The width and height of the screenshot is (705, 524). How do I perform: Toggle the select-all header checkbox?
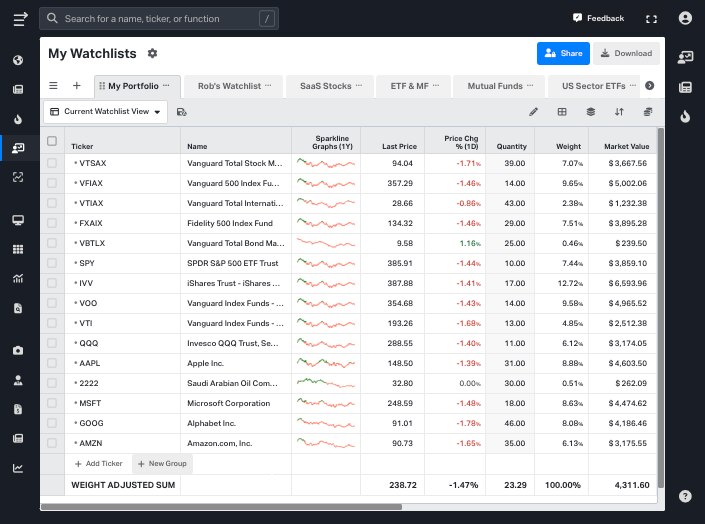pyautogui.click(x=52, y=141)
